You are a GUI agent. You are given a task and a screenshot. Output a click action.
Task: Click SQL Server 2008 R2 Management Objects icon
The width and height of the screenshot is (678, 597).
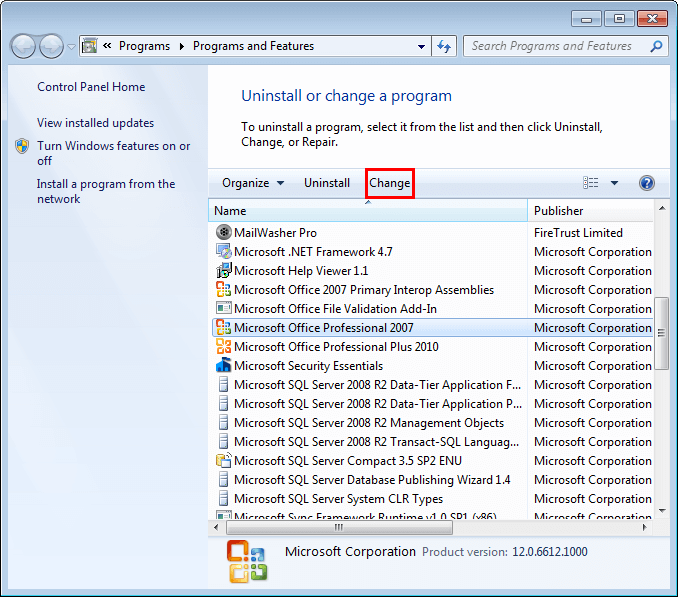pos(223,422)
